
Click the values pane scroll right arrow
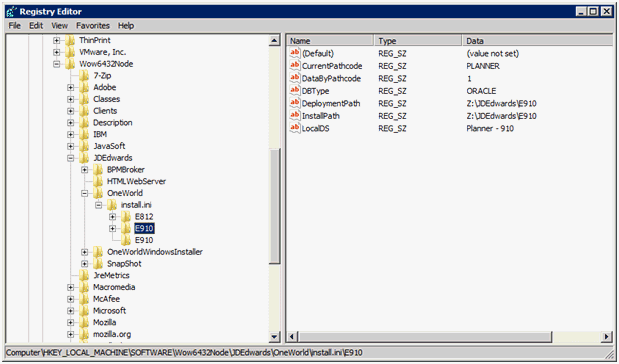coord(607,337)
